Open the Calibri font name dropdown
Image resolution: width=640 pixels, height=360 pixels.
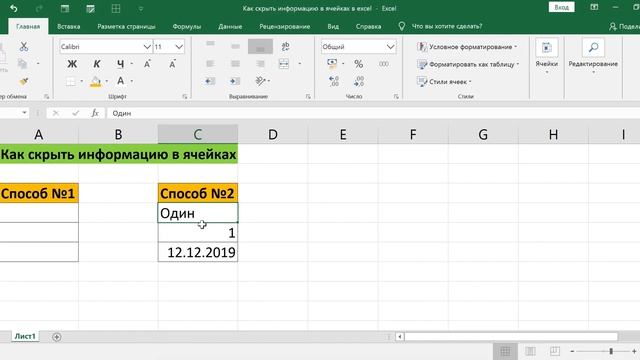(147, 47)
